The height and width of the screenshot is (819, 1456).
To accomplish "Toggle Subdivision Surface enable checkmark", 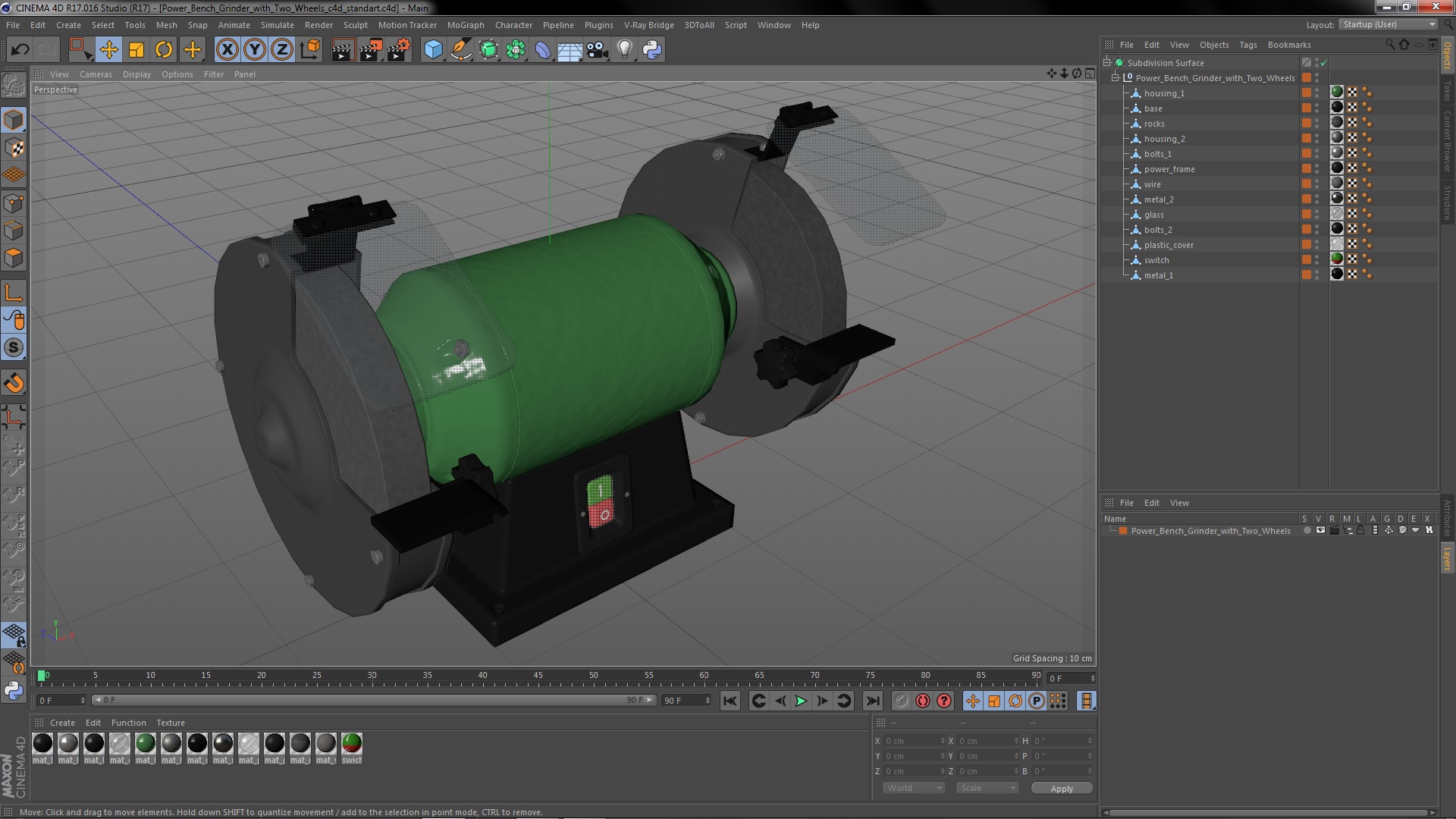I will (1324, 63).
